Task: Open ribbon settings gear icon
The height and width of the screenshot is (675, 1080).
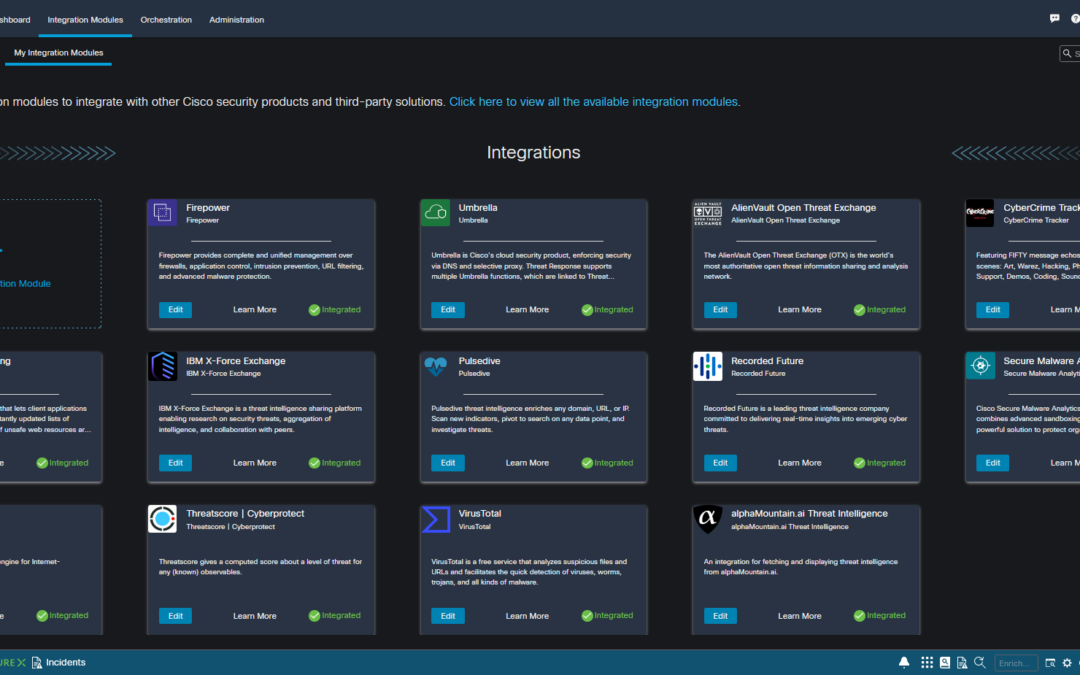Action: (1068, 663)
